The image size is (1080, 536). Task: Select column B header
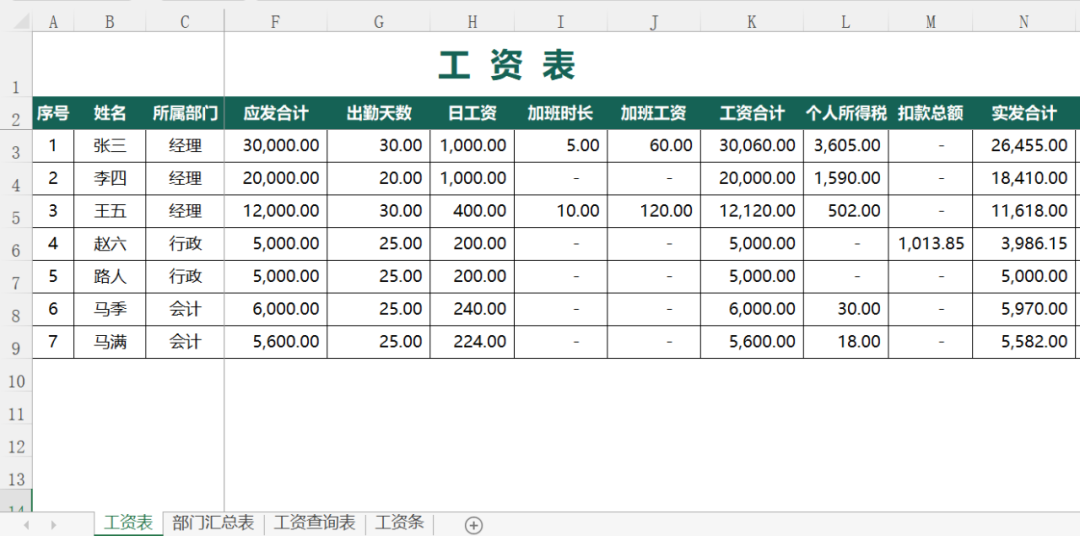[x=110, y=22]
